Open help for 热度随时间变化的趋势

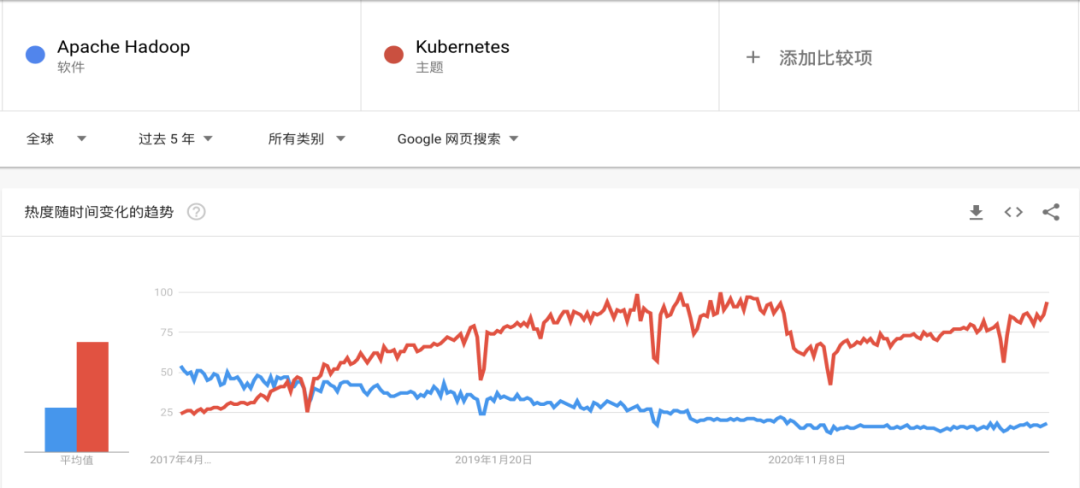point(197,212)
